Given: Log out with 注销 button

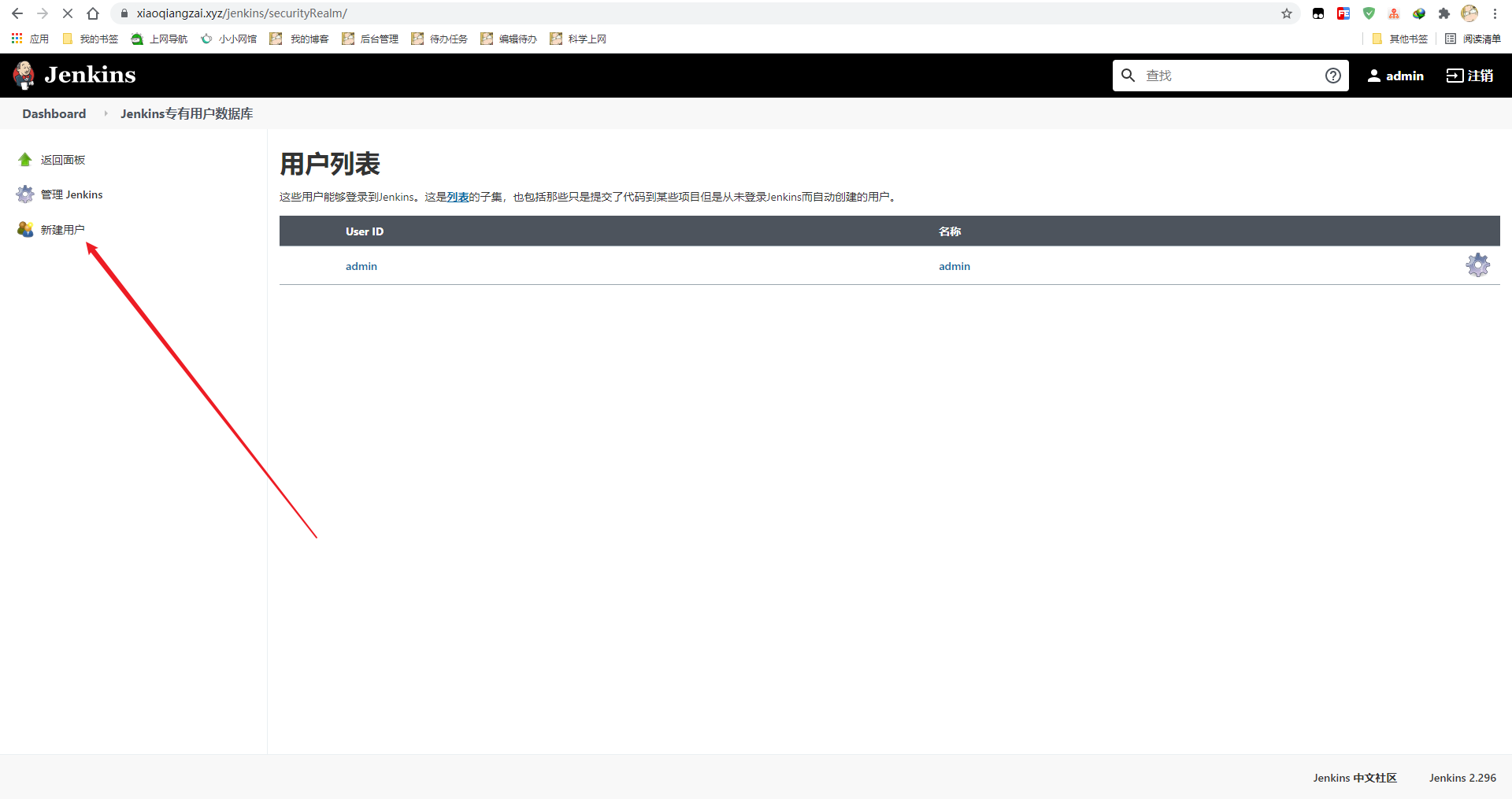Looking at the screenshot, I should click(x=1470, y=76).
